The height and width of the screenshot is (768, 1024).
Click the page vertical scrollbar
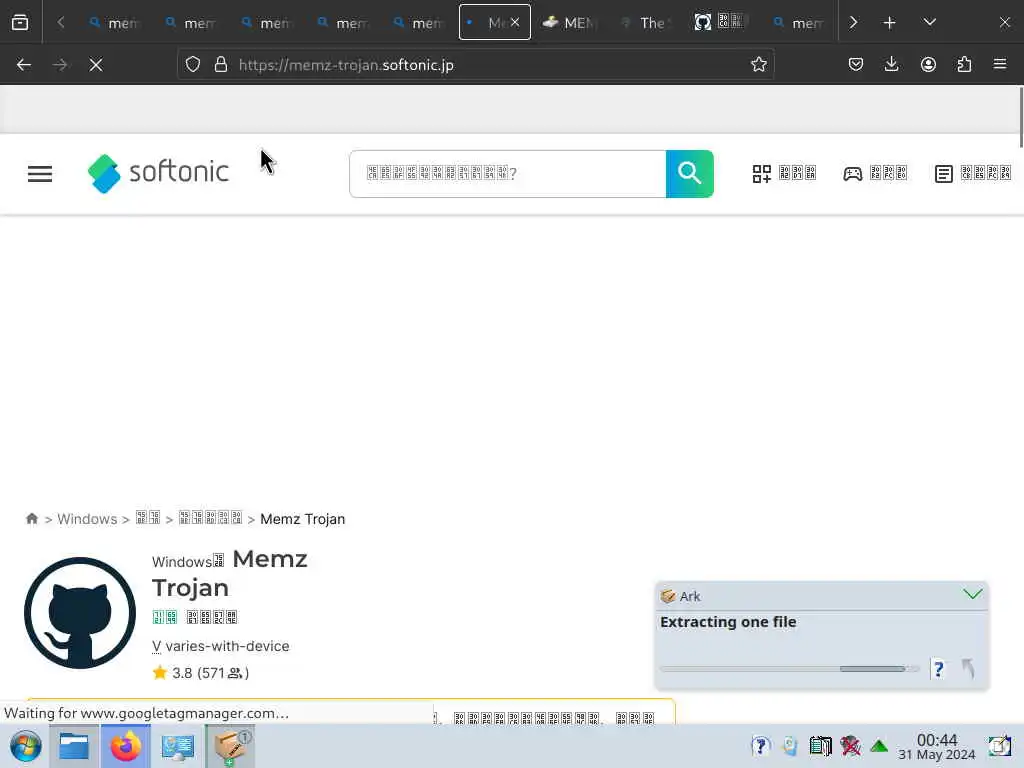coord(1019,118)
